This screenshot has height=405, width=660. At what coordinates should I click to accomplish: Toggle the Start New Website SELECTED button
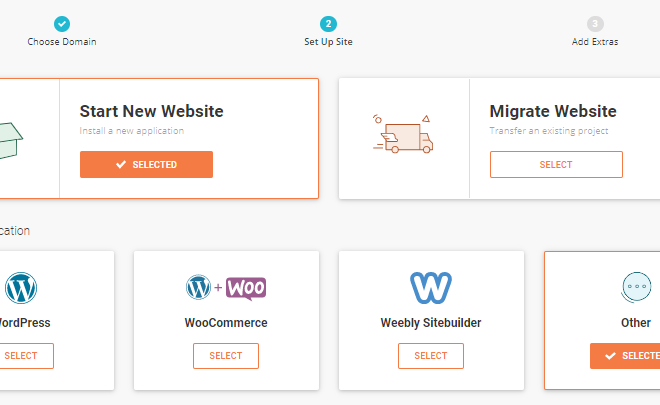tap(146, 165)
